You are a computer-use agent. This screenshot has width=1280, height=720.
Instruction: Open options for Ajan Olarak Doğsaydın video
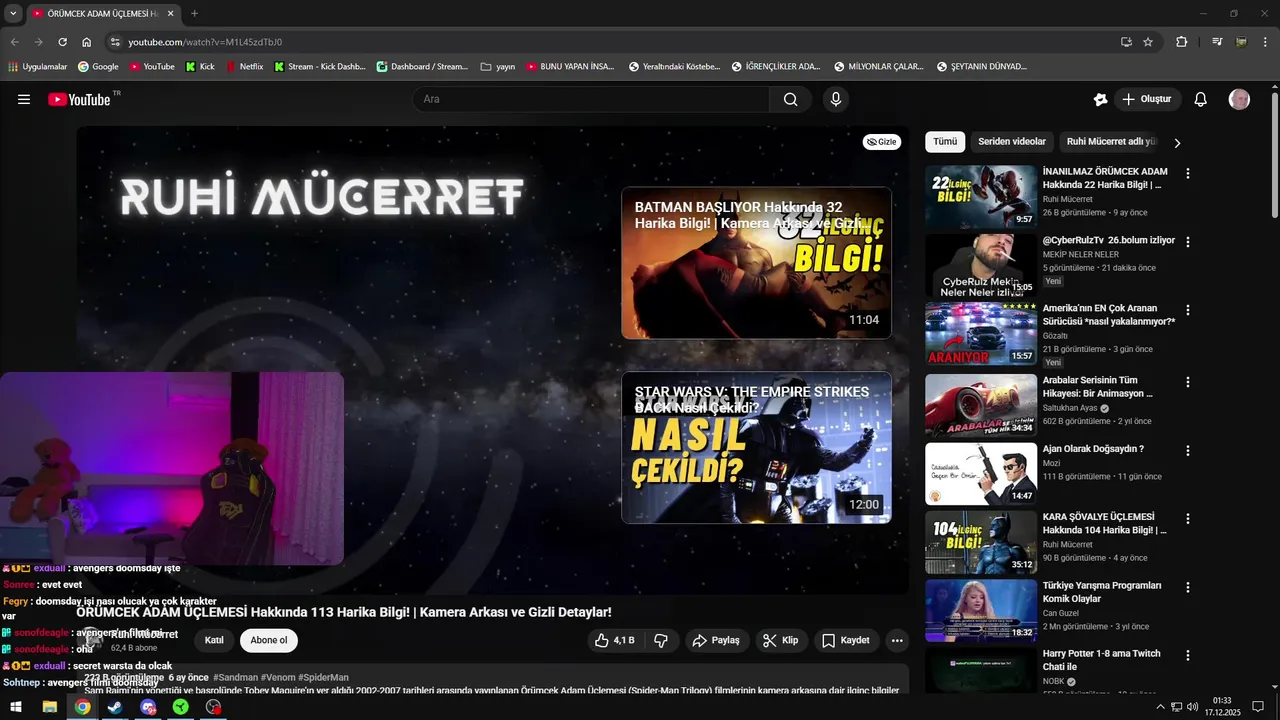tap(1188, 450)
